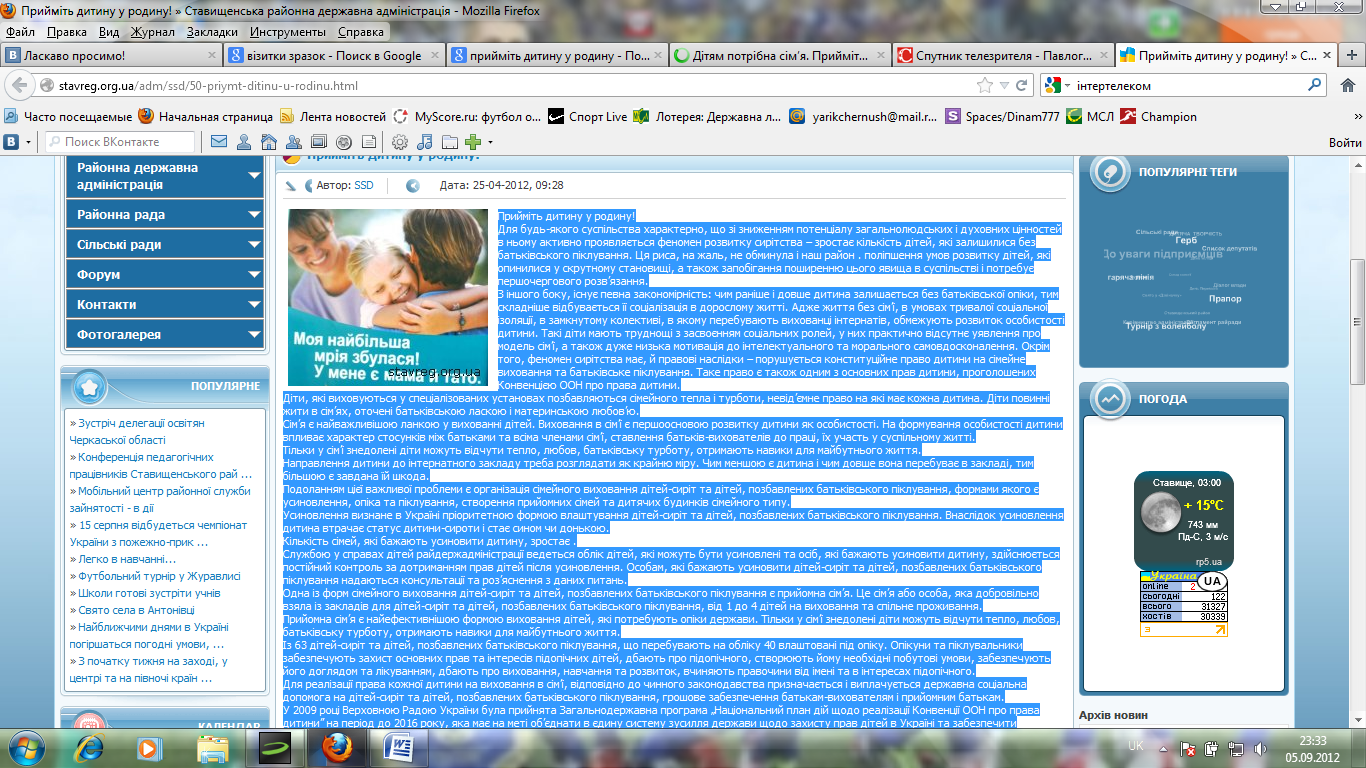The image size is (1366, 768).
Task: Click the Герб tag in tag cloud
Action: pyautogui.click(x=1186, y=241)
